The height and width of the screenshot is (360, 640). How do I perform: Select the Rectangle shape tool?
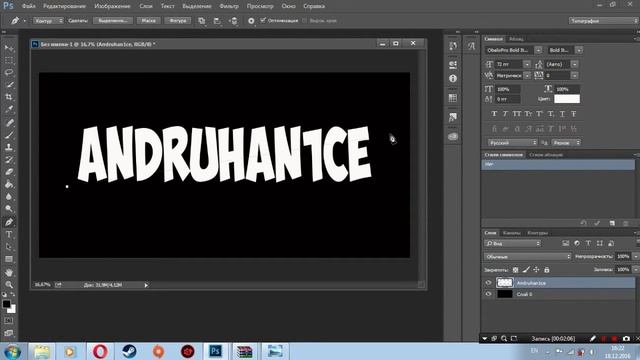9,259
